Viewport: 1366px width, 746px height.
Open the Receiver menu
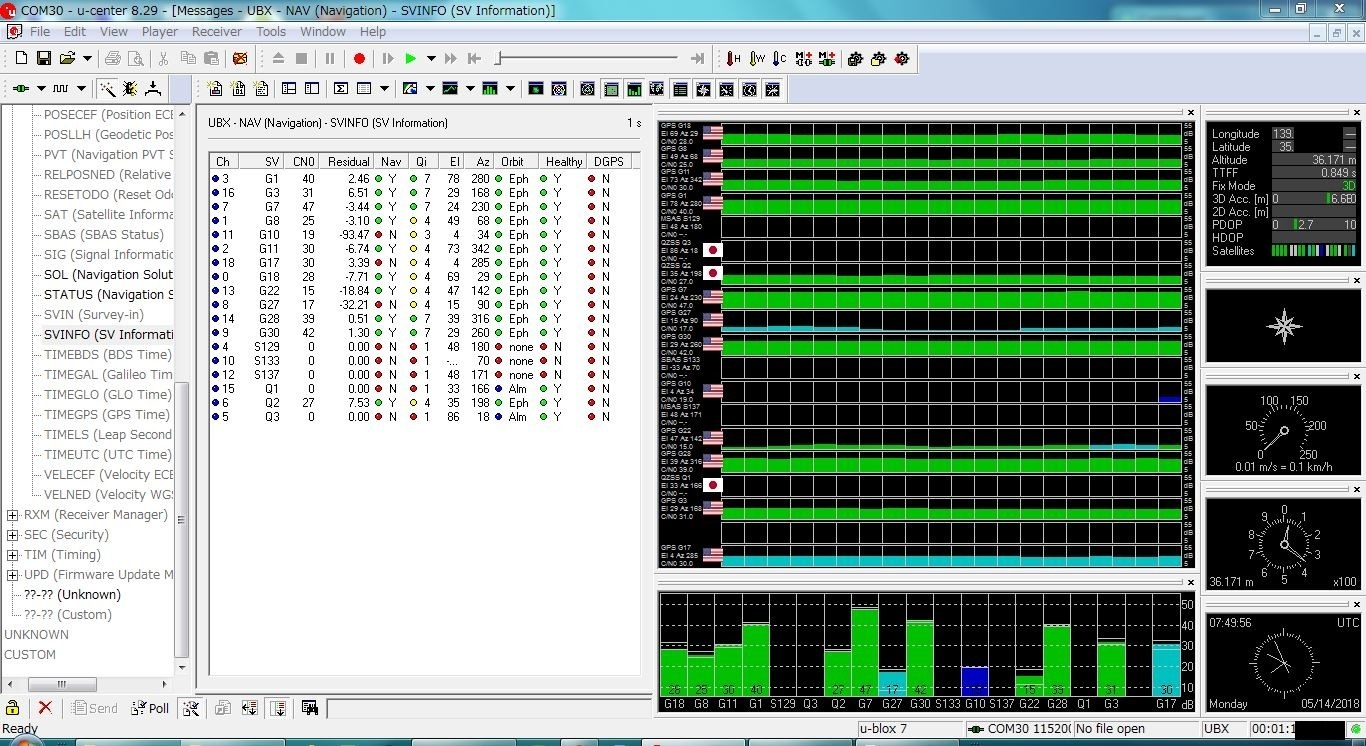pos(217,31)
